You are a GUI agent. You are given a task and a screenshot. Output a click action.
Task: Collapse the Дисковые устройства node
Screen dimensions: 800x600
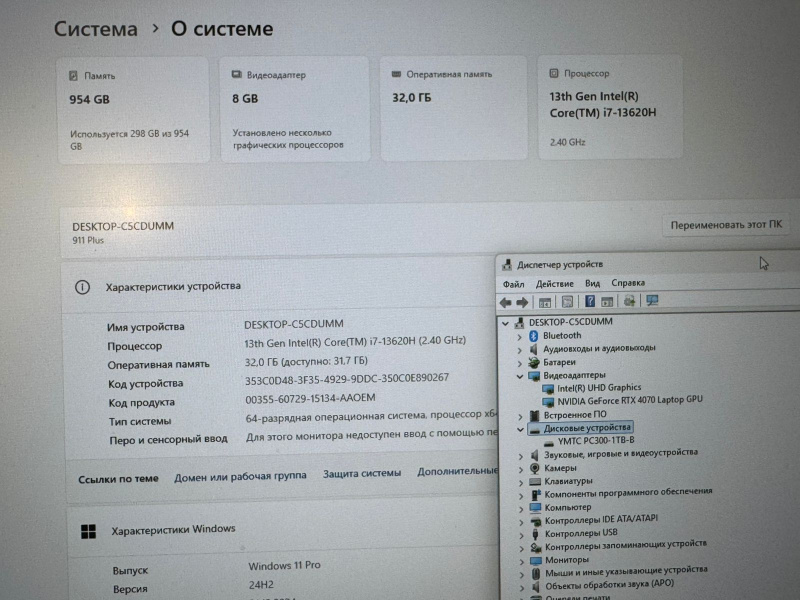(520, 430)
